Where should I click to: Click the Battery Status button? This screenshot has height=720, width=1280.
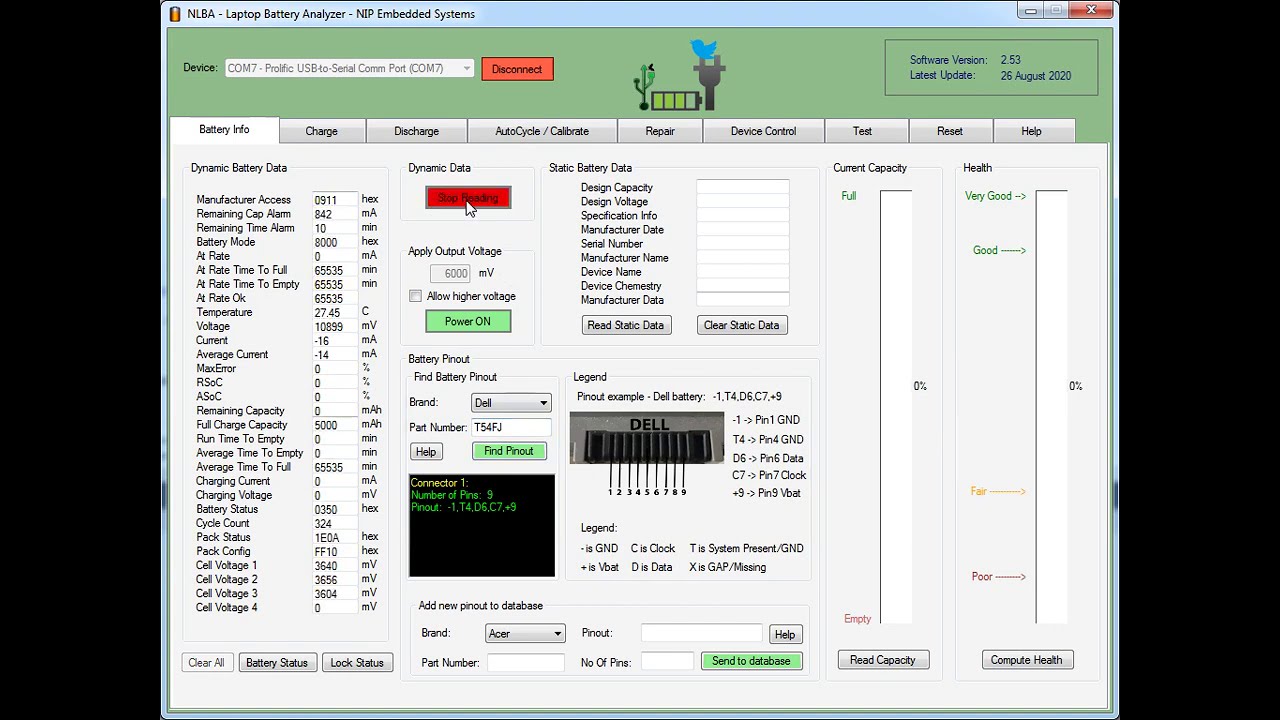(277, 663)
